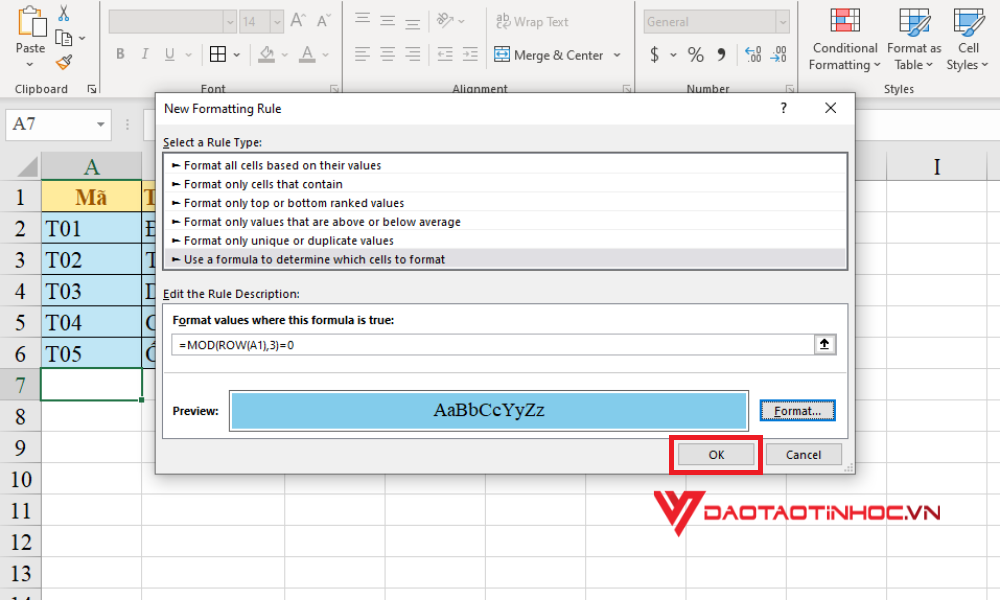1000x600 pixels.
Task: Decrease font size with smaller A icon
Action: (x=324, y=21)
